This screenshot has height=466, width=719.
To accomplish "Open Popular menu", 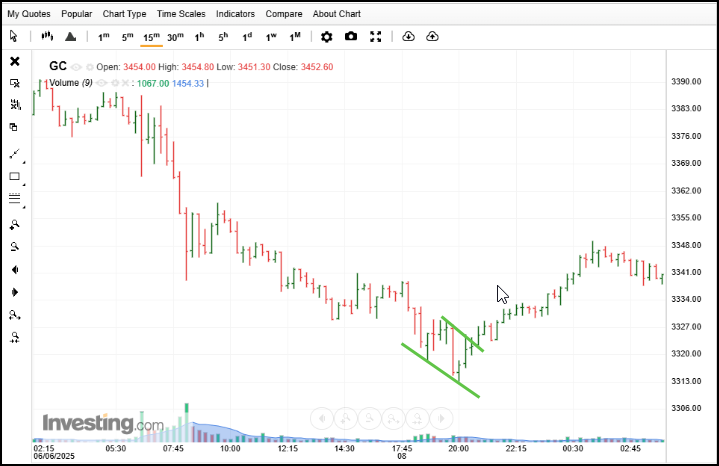I will 77,14.
